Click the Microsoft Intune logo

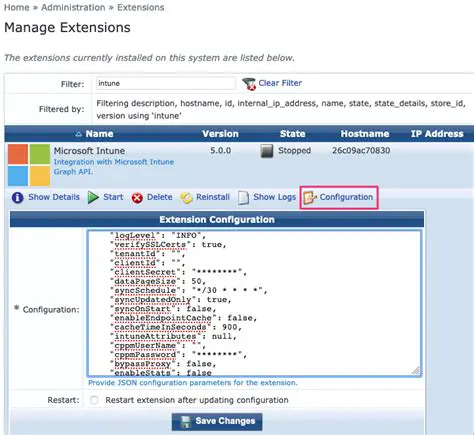pyautogui.click(x=29, y=165)
